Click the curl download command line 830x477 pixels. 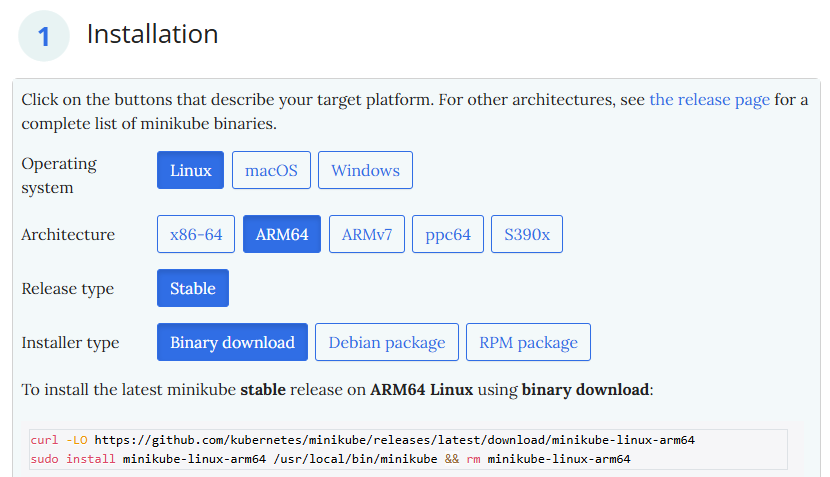pos(363,440)
